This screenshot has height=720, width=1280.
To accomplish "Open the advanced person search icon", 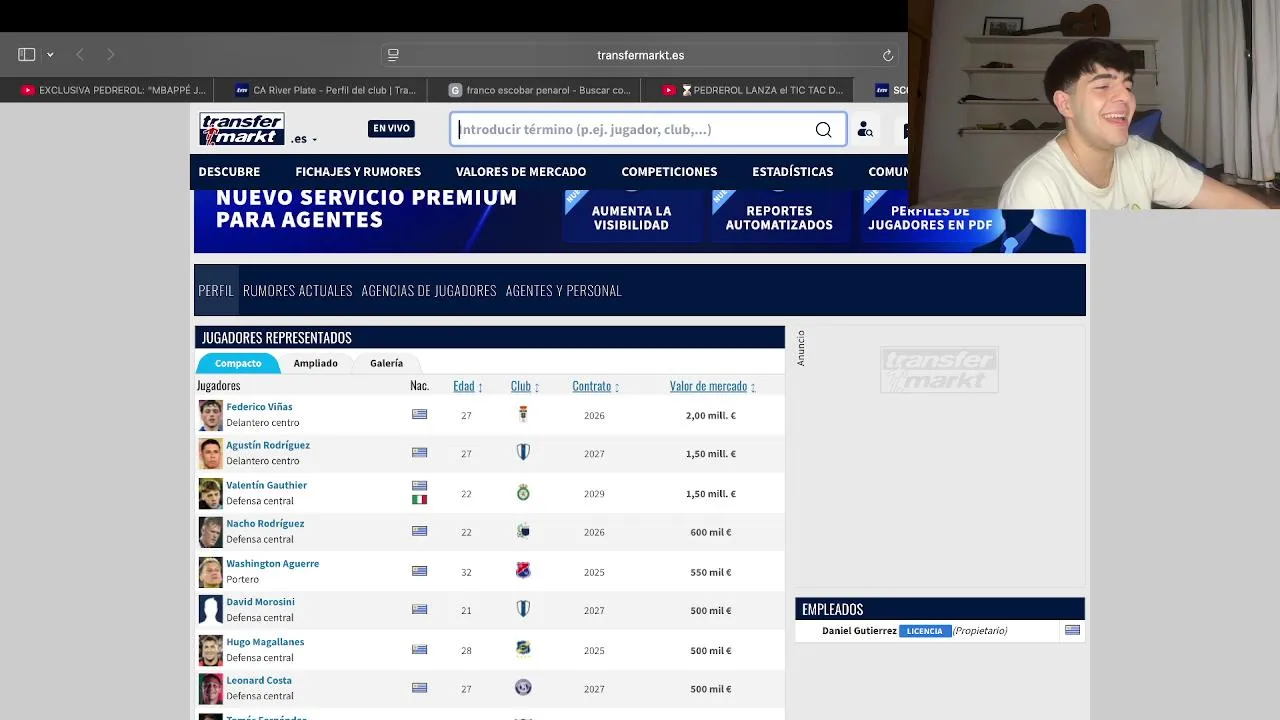I will click(x=865, y=129).
